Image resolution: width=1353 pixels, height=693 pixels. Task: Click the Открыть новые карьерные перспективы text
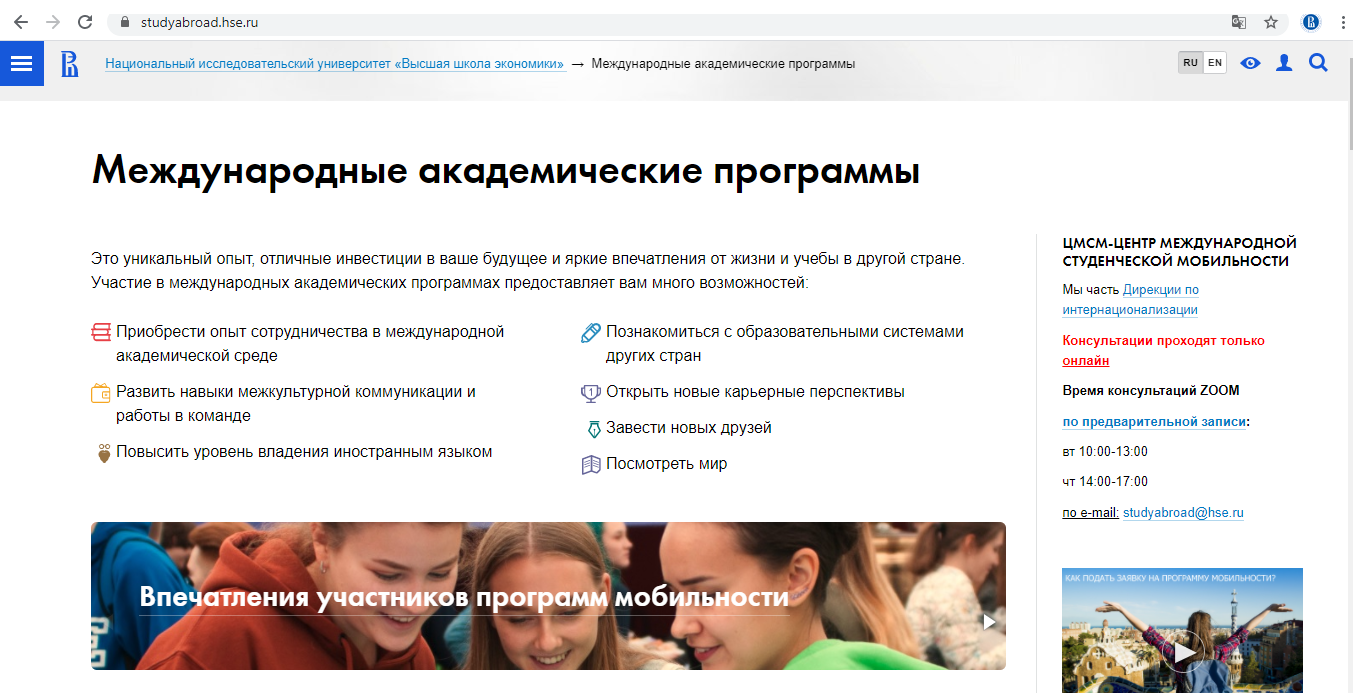point(755,392)
